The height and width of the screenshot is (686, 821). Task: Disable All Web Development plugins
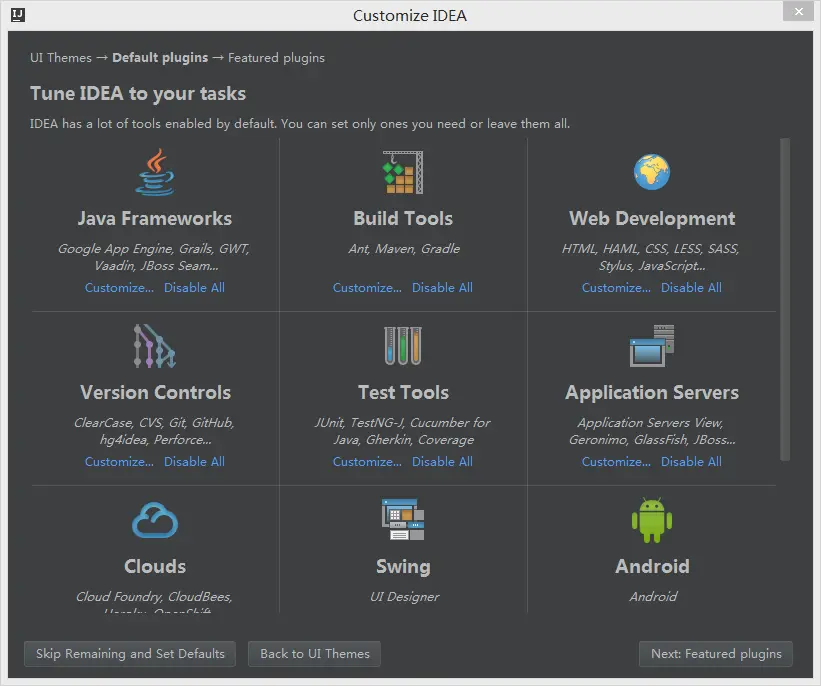(x=691, y=287)
